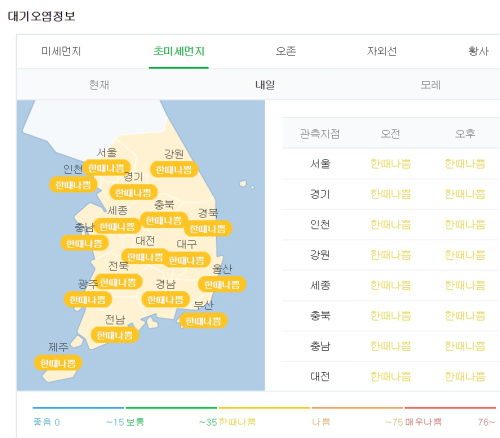Screen dimensions: 500x438
Task: Switch to the 미세먼지 tab
Action: [x=61, y=51]
